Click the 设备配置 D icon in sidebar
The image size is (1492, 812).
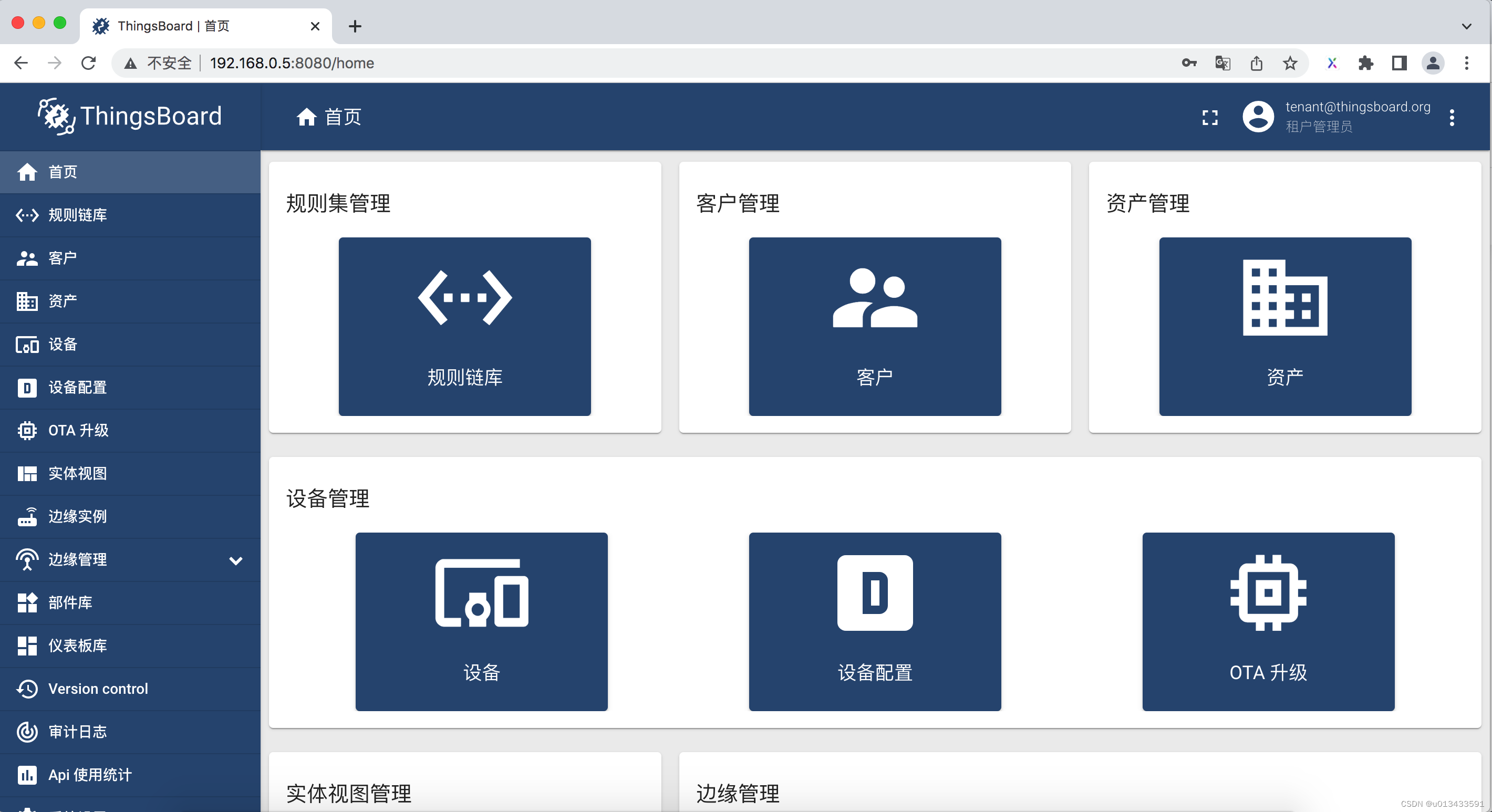coord(27,388)
